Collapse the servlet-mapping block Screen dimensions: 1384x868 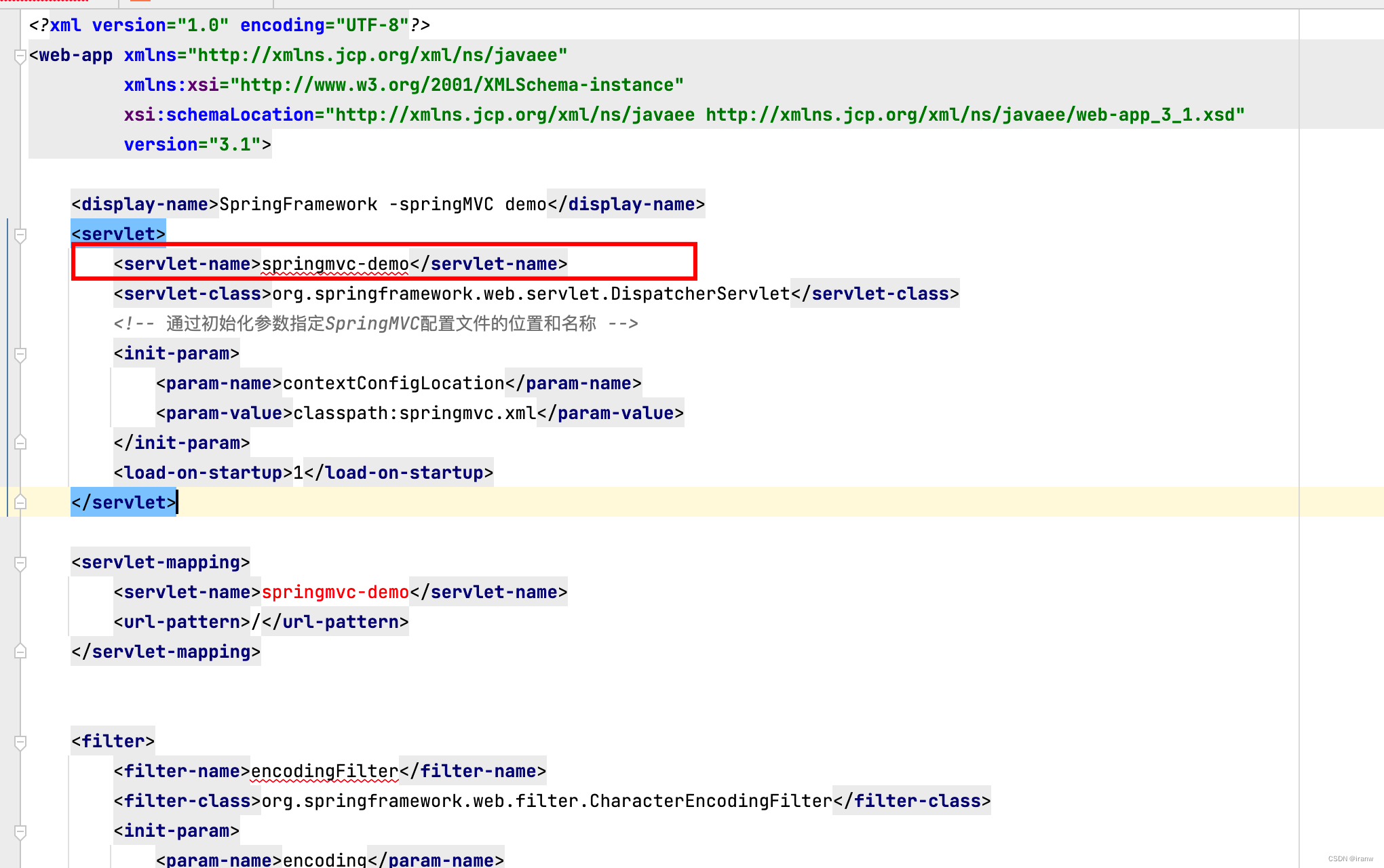click(20, 564)
